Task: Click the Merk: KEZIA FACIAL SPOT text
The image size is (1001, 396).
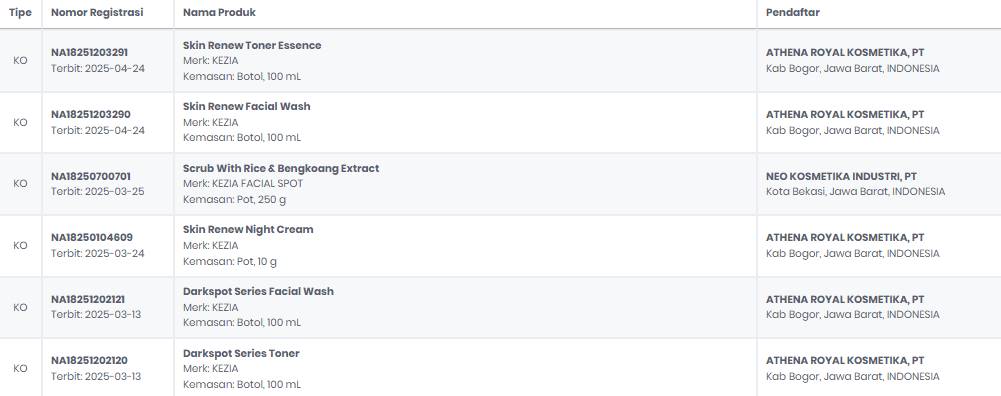Action: [x=243, y=183]
